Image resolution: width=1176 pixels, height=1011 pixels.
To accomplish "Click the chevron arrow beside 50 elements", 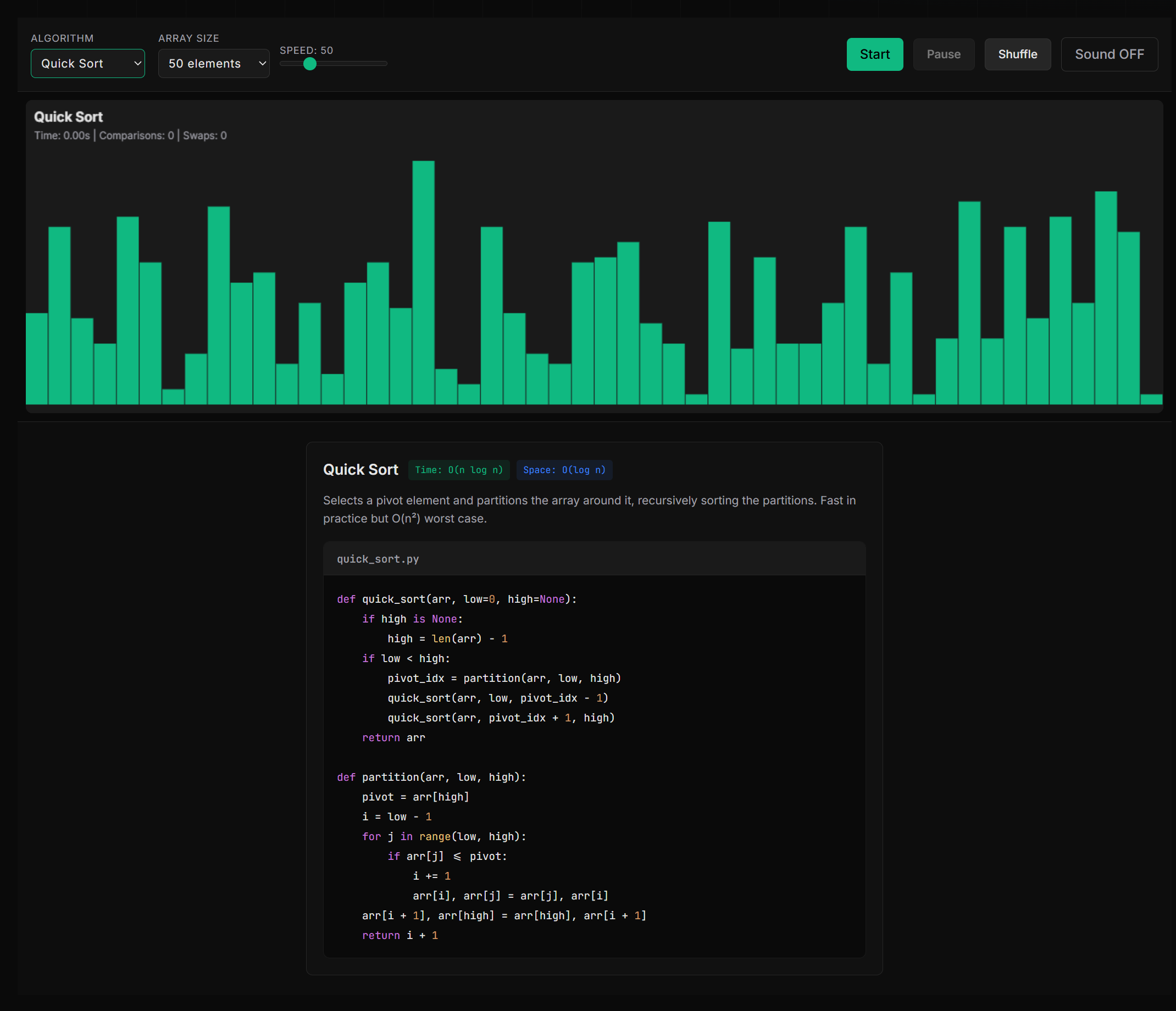I will [x=262, y=64].
